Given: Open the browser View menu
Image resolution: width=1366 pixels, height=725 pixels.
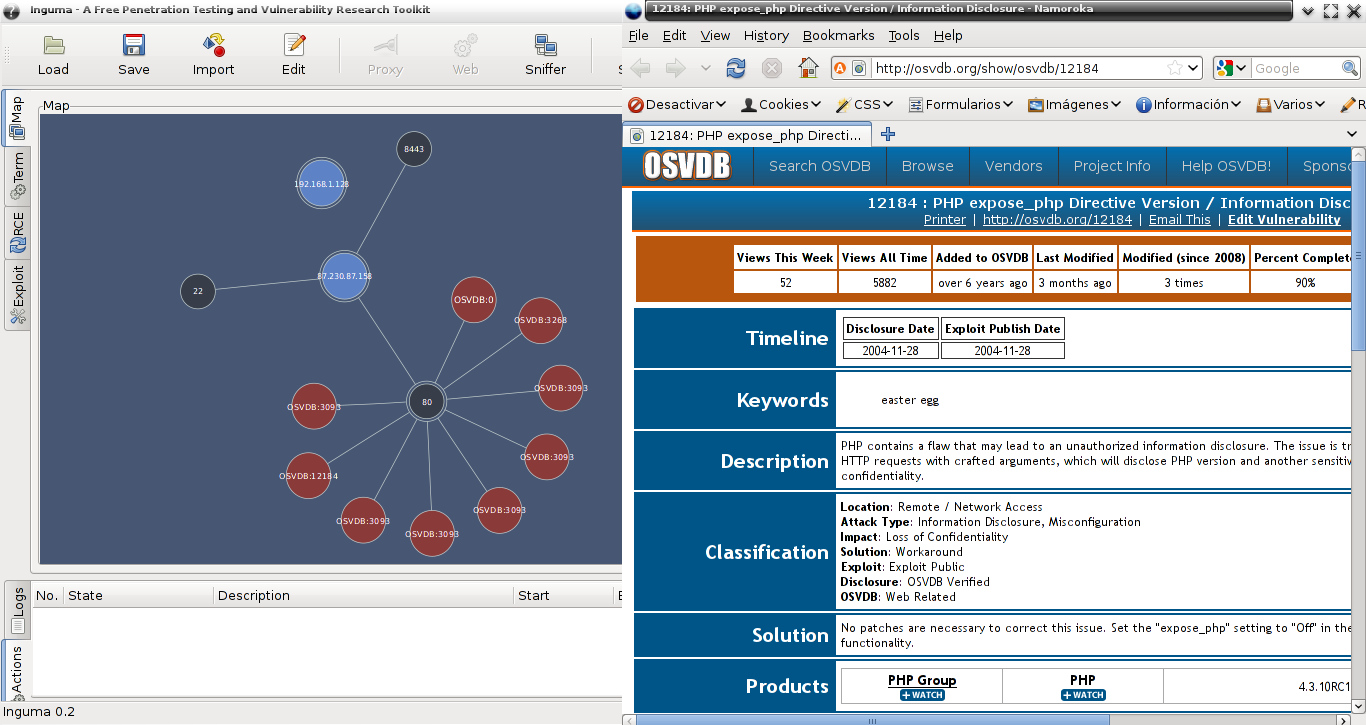Looking at the screenshot, I should point(715,35).
